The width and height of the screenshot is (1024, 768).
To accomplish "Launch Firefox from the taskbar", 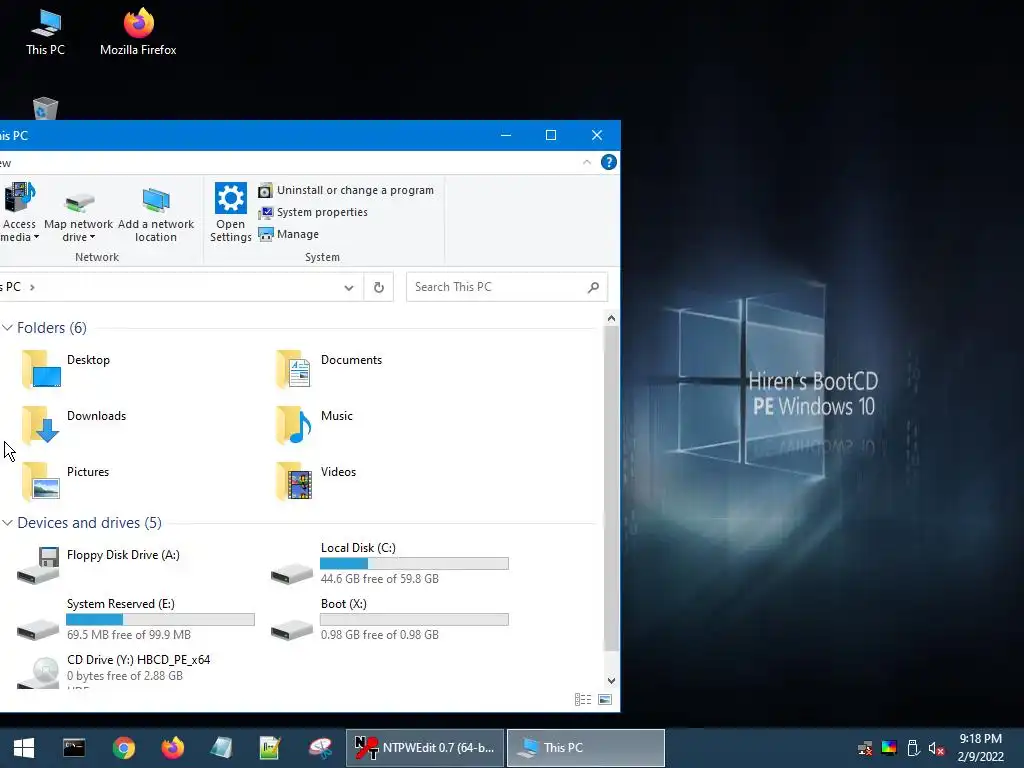I will [172, 748].
